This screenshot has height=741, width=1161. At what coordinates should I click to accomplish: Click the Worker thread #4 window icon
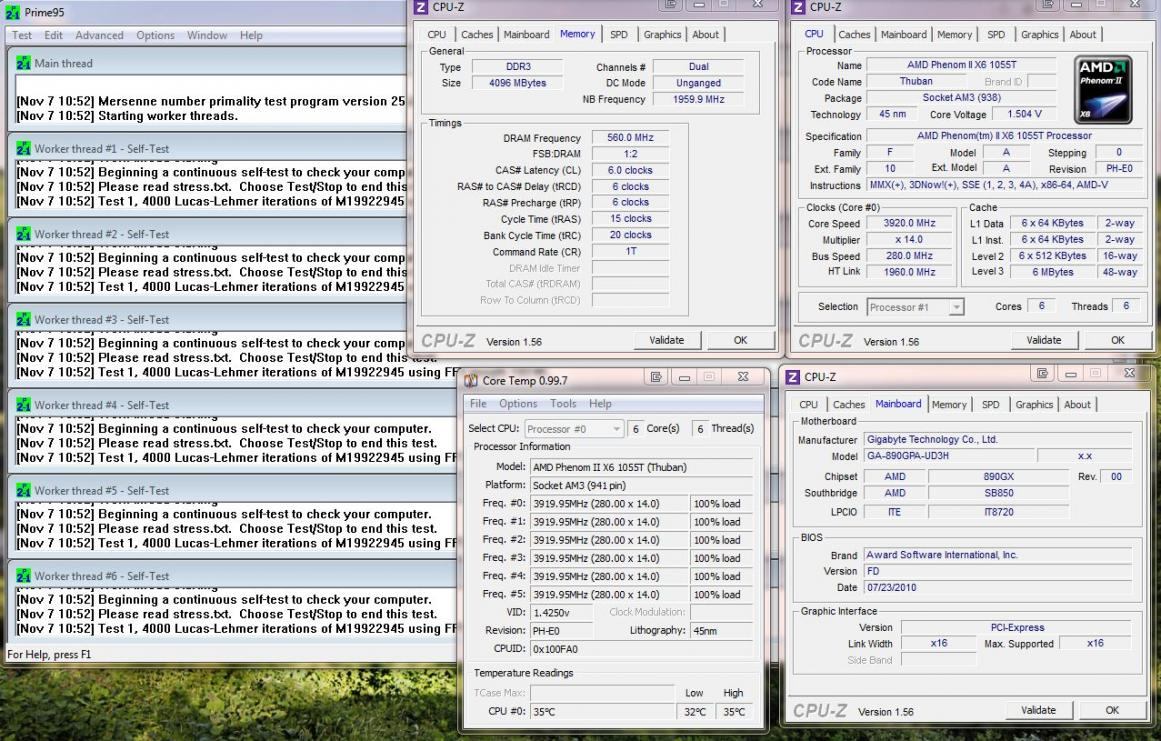[x=24, y=405]
